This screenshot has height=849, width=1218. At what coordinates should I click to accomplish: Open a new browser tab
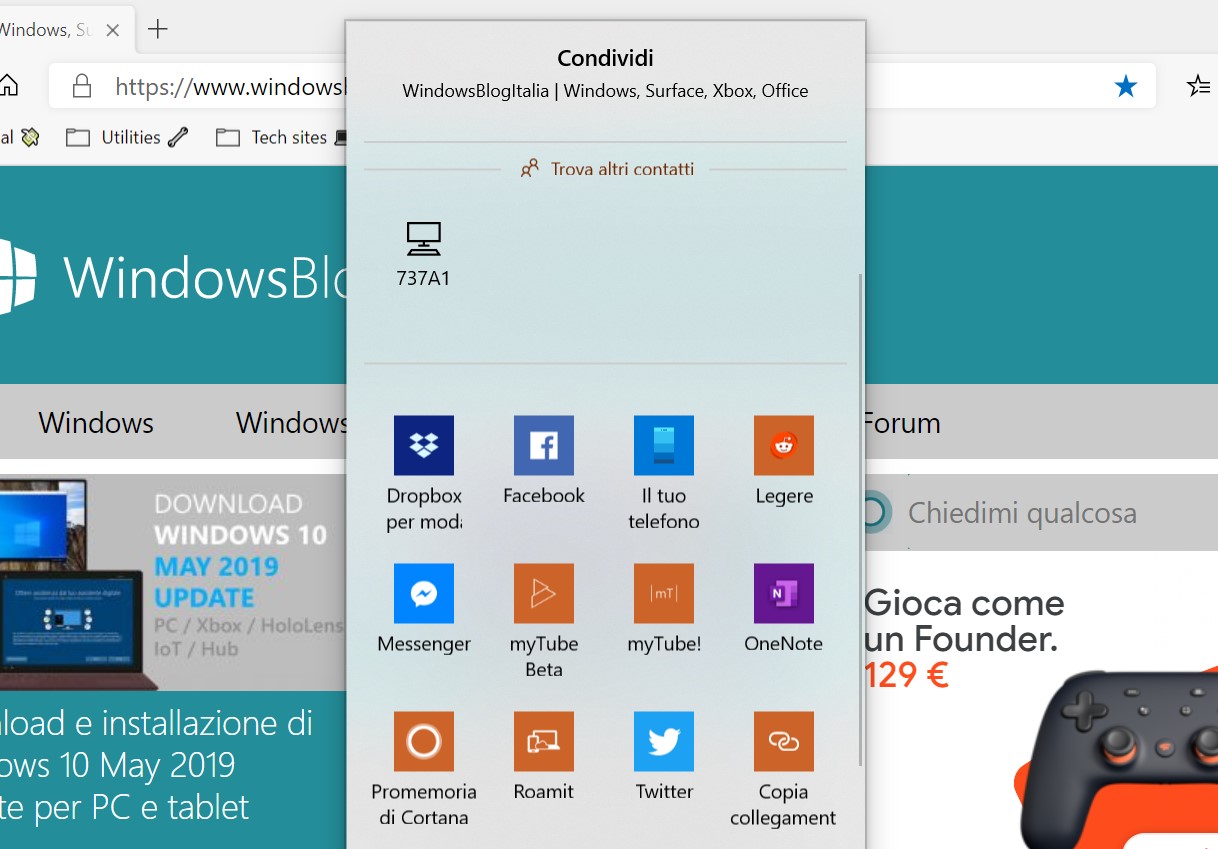158,29
